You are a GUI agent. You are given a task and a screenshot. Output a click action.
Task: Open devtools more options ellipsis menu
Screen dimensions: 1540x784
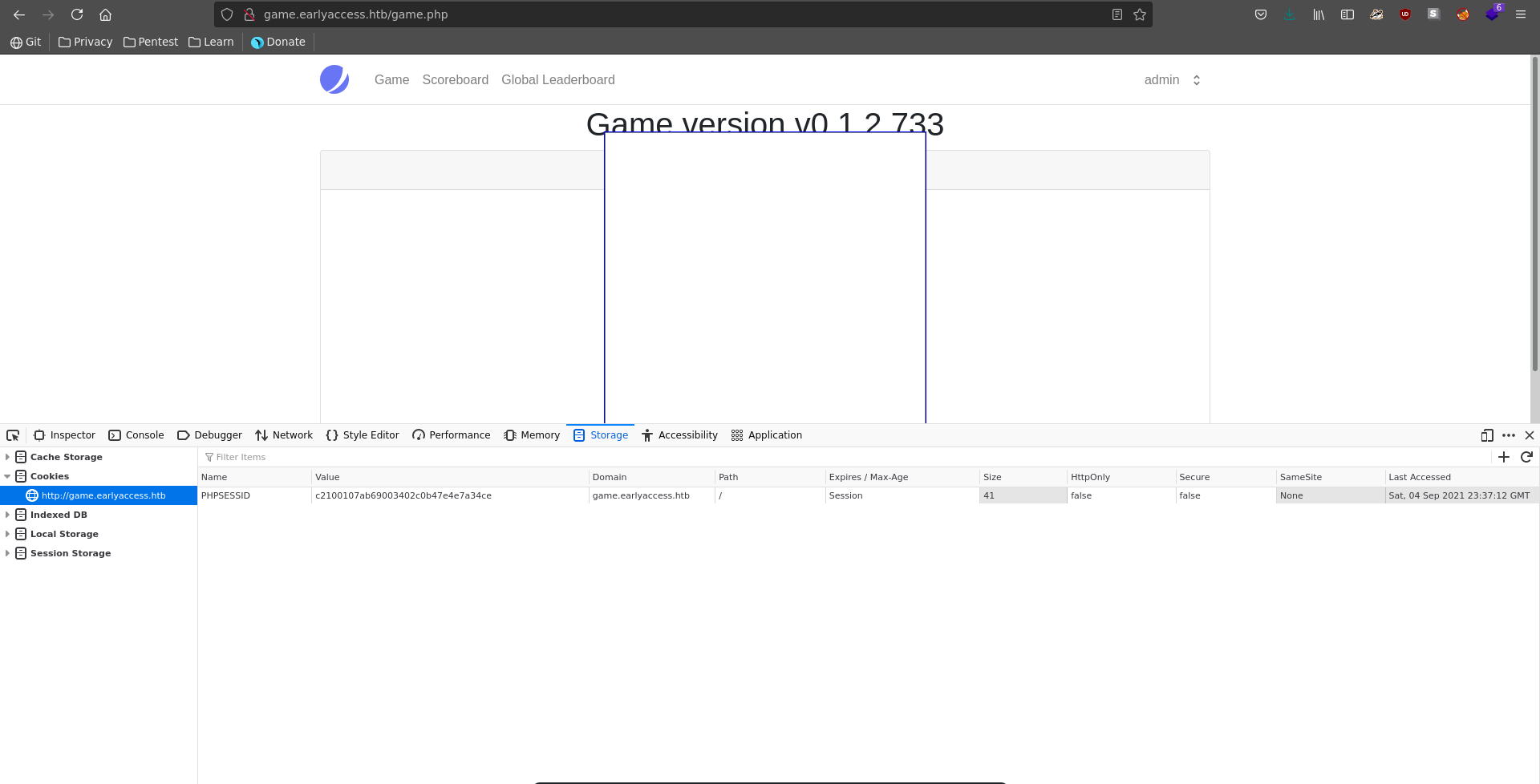pyautogui.click(x=1509, y=435)
